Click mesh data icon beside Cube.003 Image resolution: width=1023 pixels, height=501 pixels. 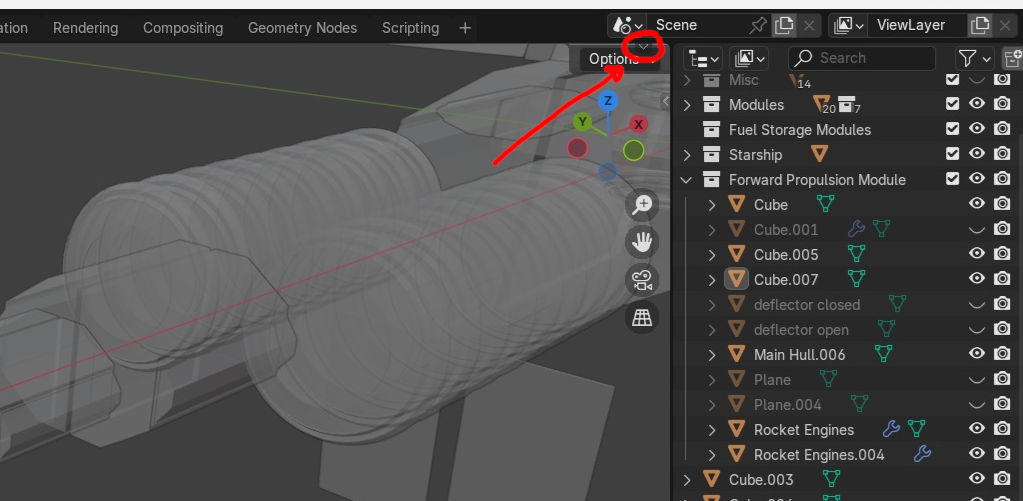click(x=831, y=479)
